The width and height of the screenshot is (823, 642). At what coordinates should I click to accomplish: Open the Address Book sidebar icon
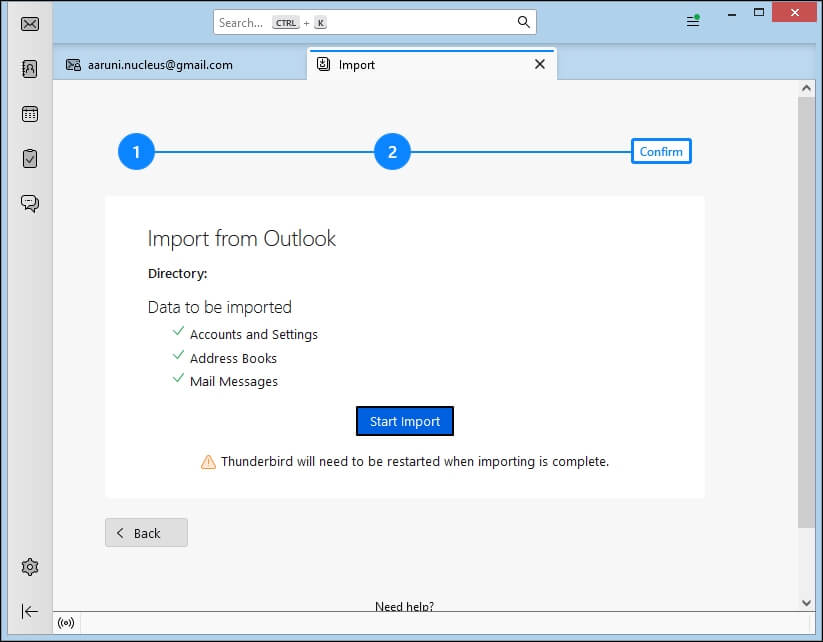[x=30, y=69]
